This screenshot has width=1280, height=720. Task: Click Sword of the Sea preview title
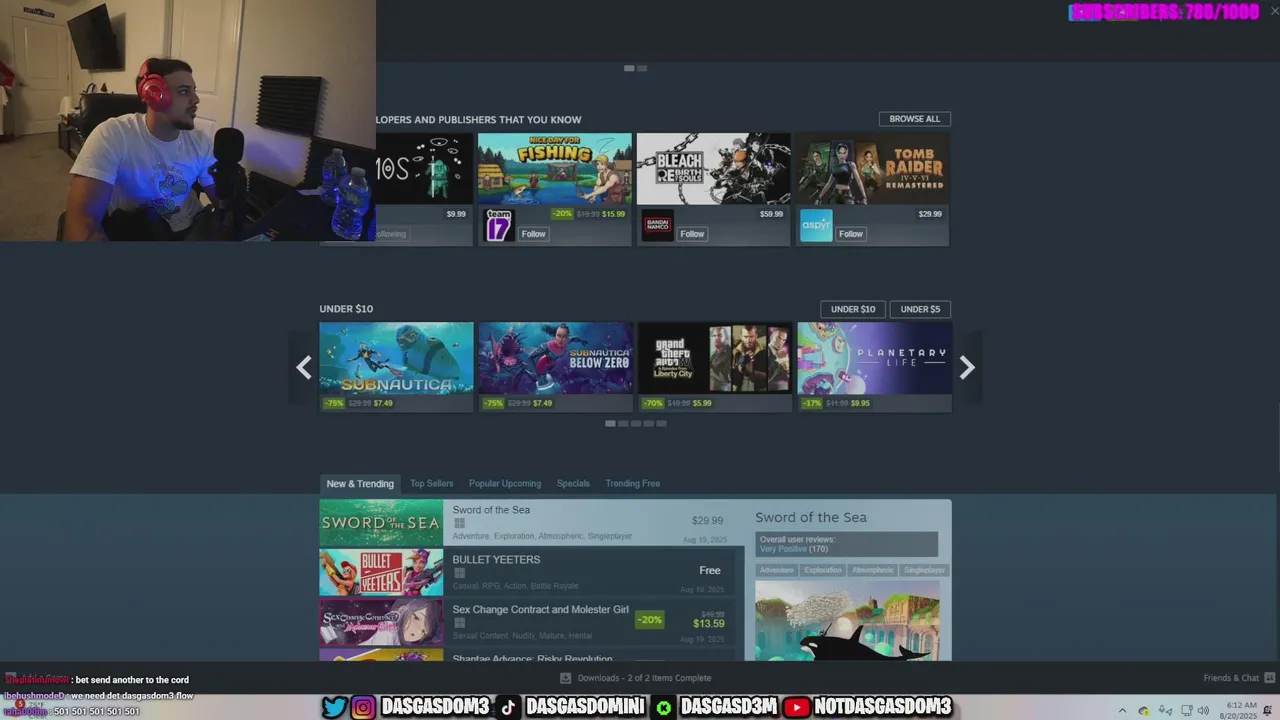pos(811,518)
